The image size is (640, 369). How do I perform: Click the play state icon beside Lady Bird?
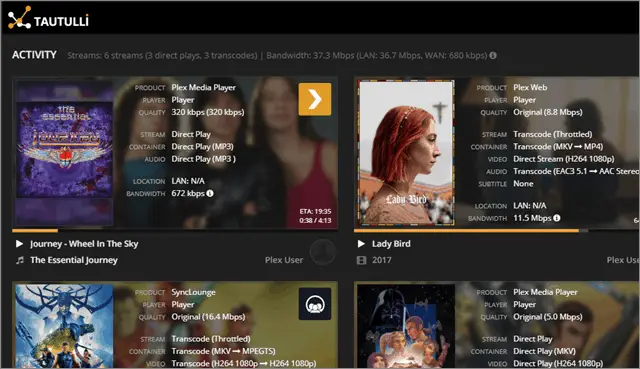point(361,244)
